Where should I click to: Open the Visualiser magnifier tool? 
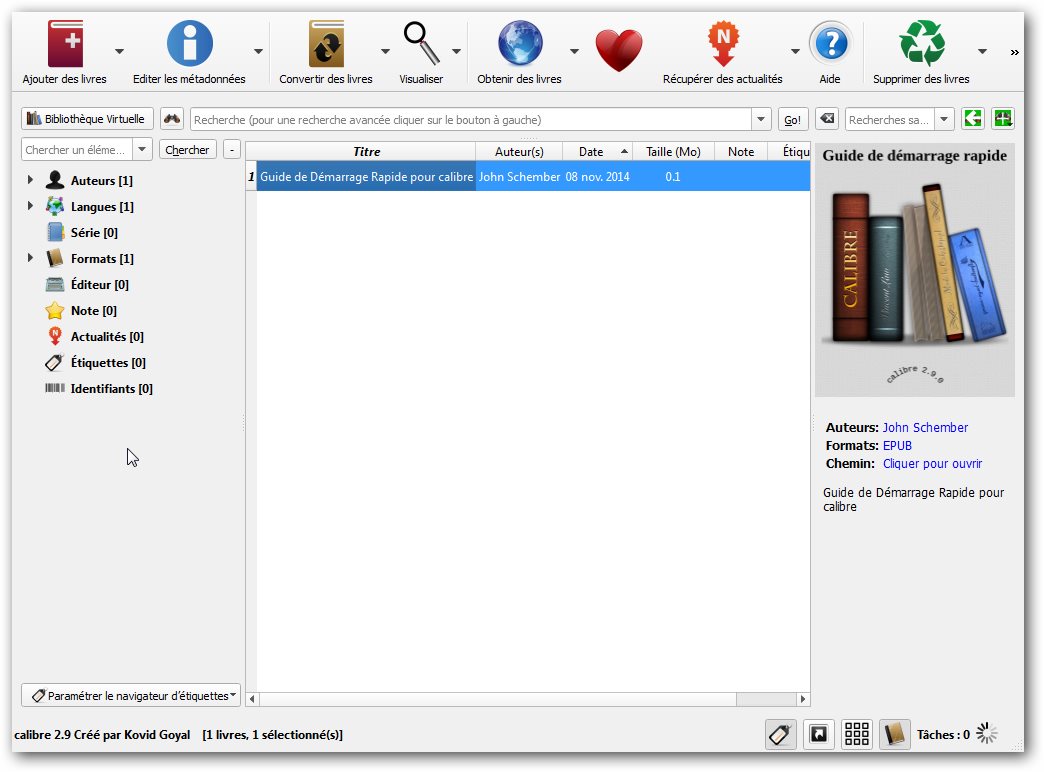(x=421, y=45)
